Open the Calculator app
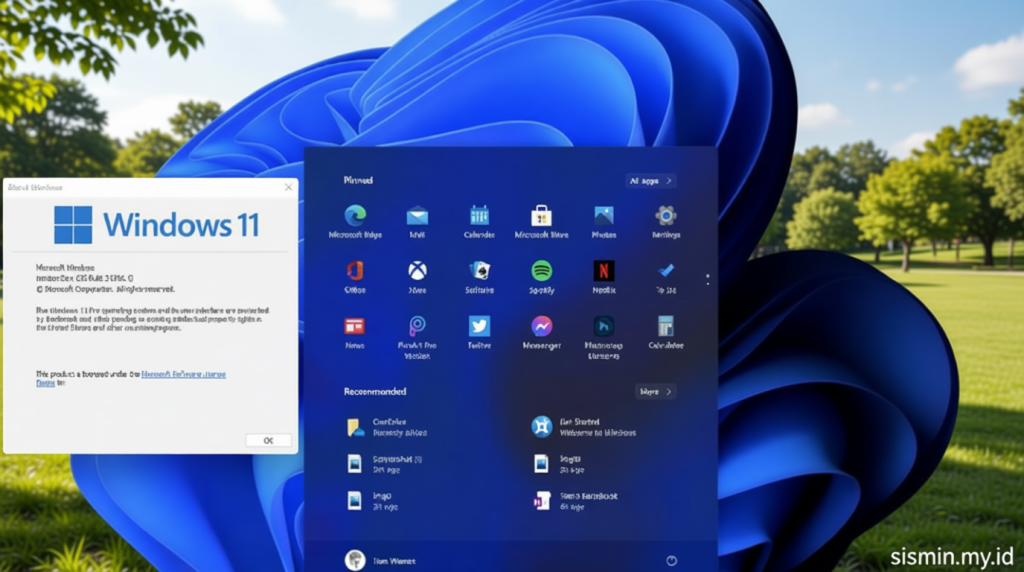The image size is (1024, 572). coord(665,326)
